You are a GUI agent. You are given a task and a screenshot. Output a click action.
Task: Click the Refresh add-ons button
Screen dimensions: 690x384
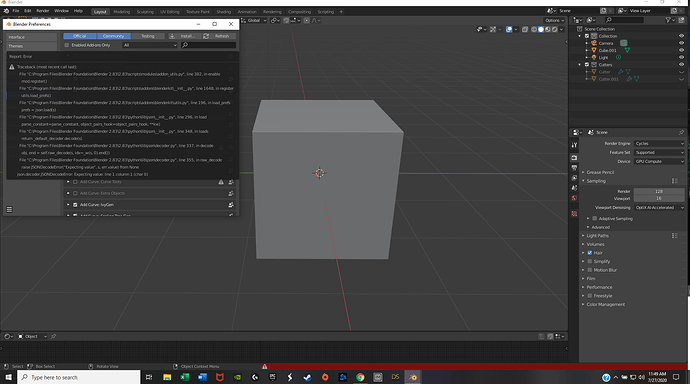(x=219, y=36)
